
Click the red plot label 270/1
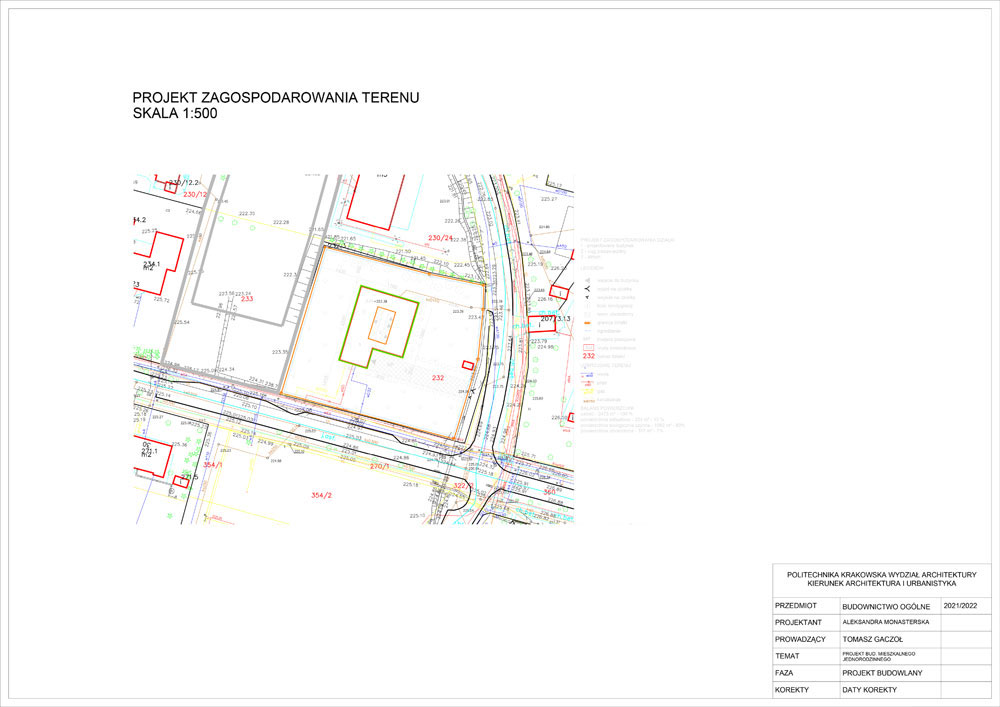tap(379, 466)
